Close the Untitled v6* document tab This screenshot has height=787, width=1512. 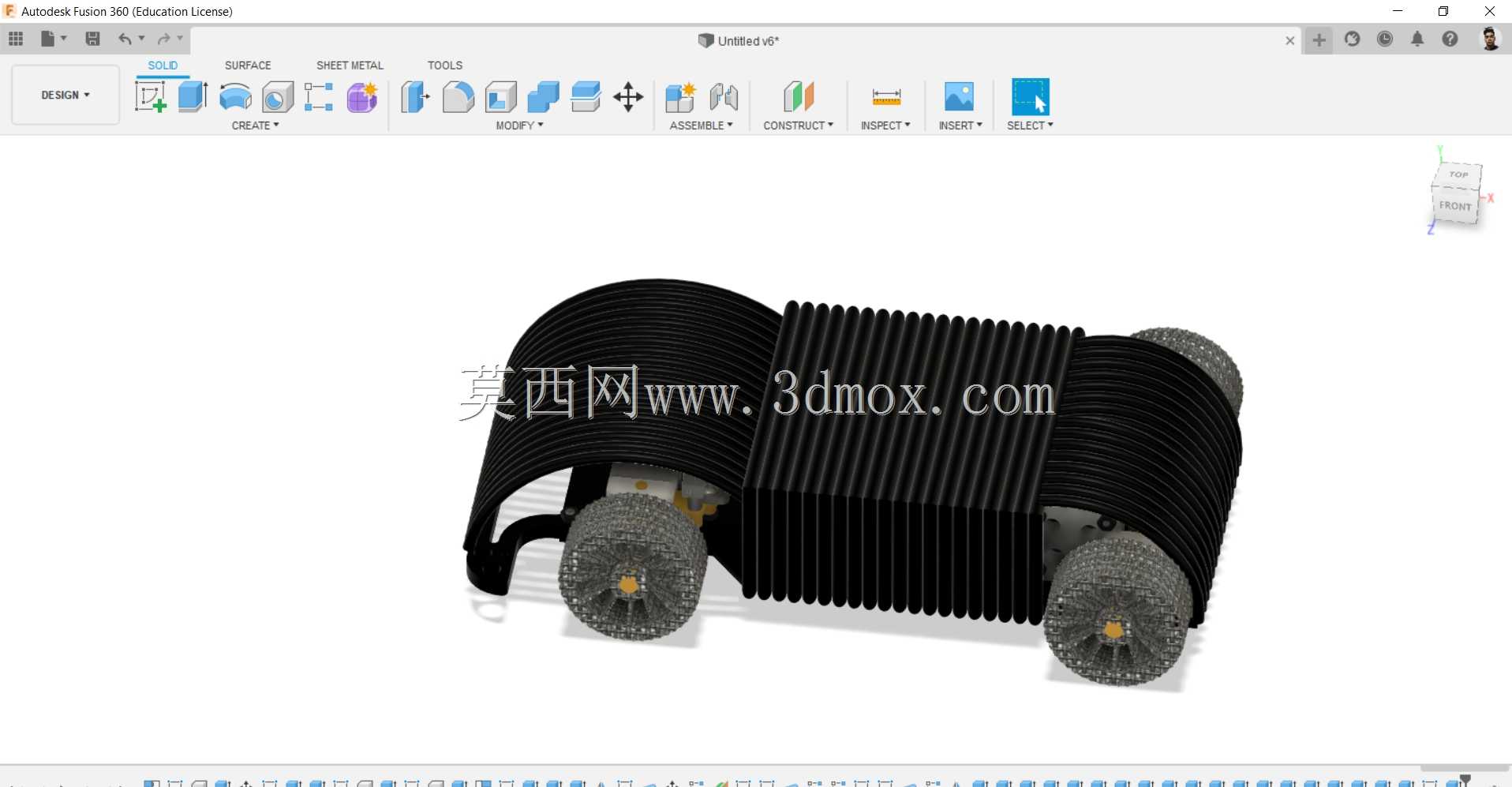(x=1289, y=40)
